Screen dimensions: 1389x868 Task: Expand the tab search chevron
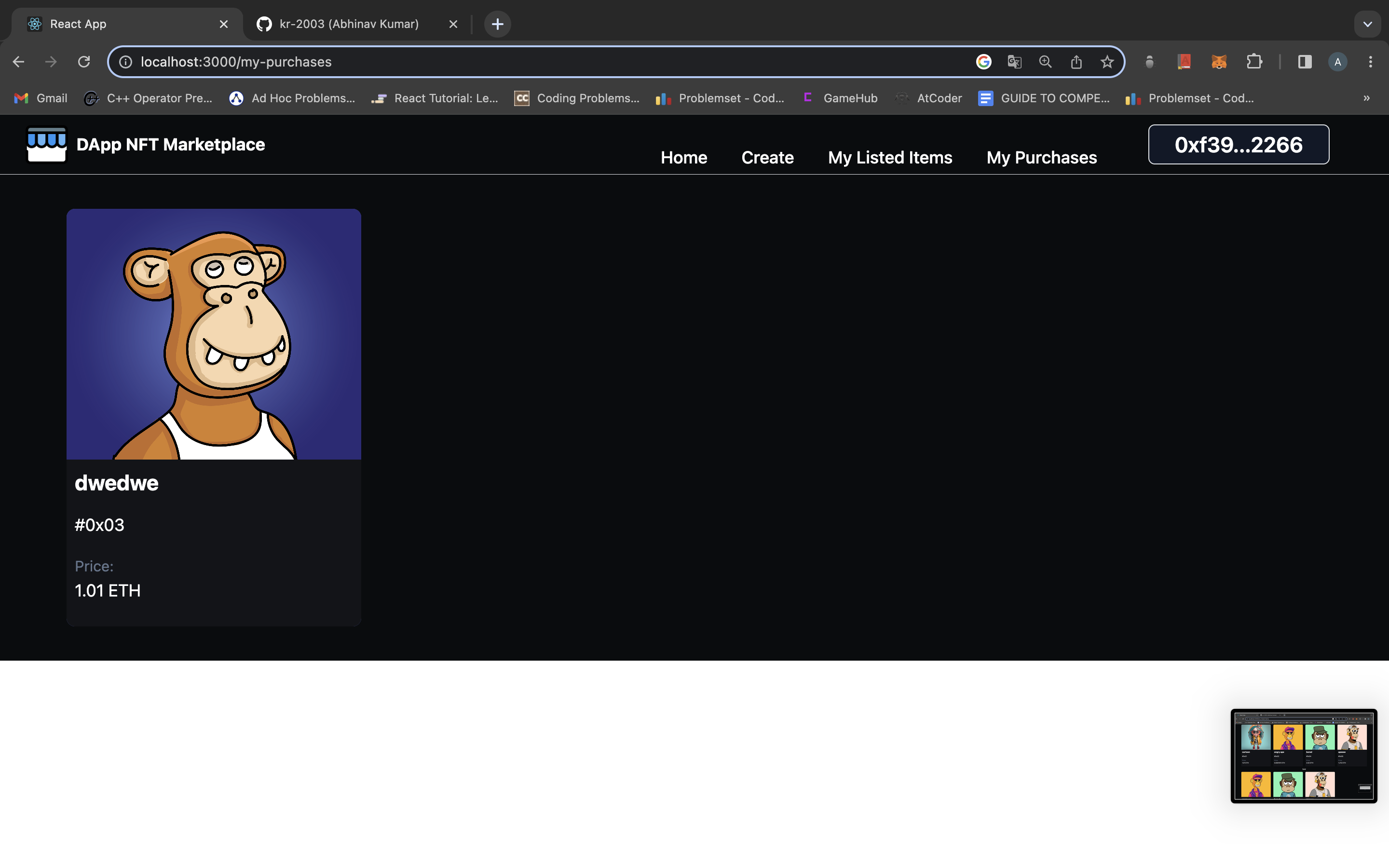pyautogui.click(x=1367, y=24)
